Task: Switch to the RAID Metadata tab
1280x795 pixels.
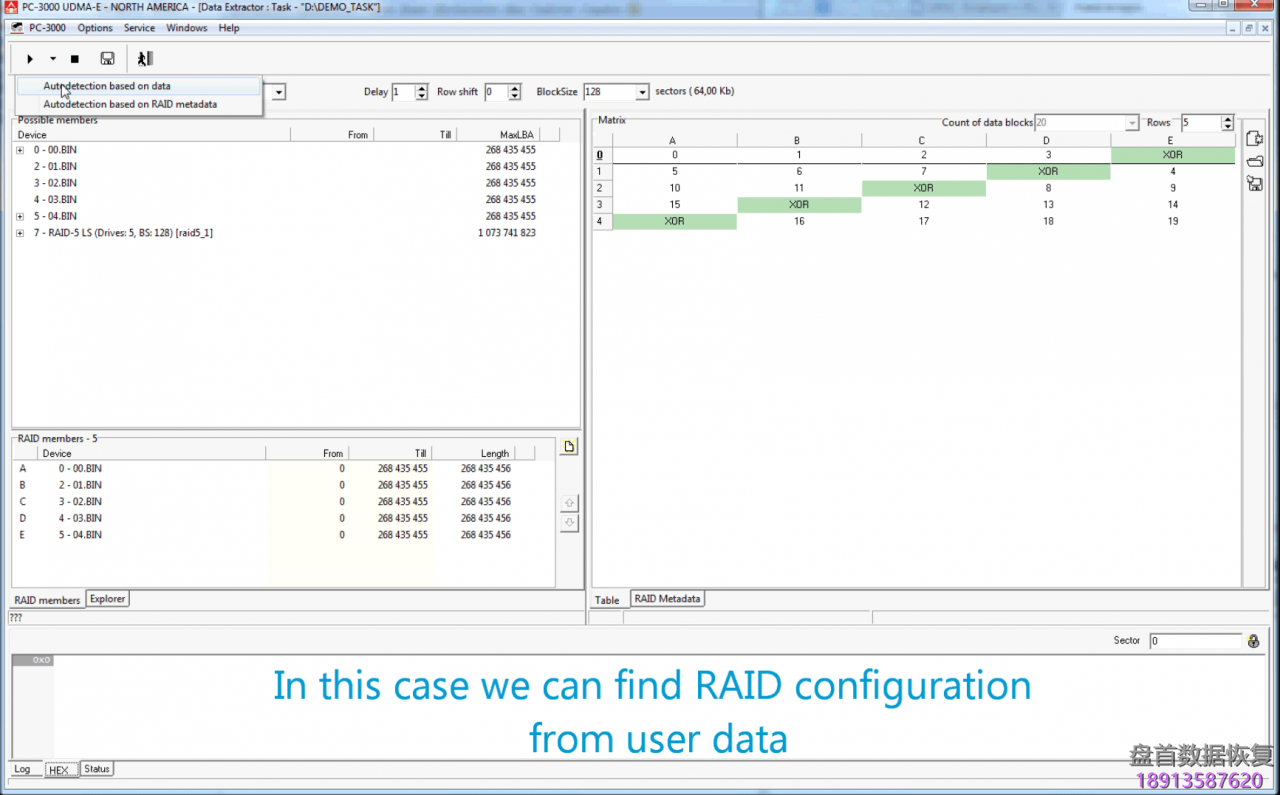Action: click(667, 599)
